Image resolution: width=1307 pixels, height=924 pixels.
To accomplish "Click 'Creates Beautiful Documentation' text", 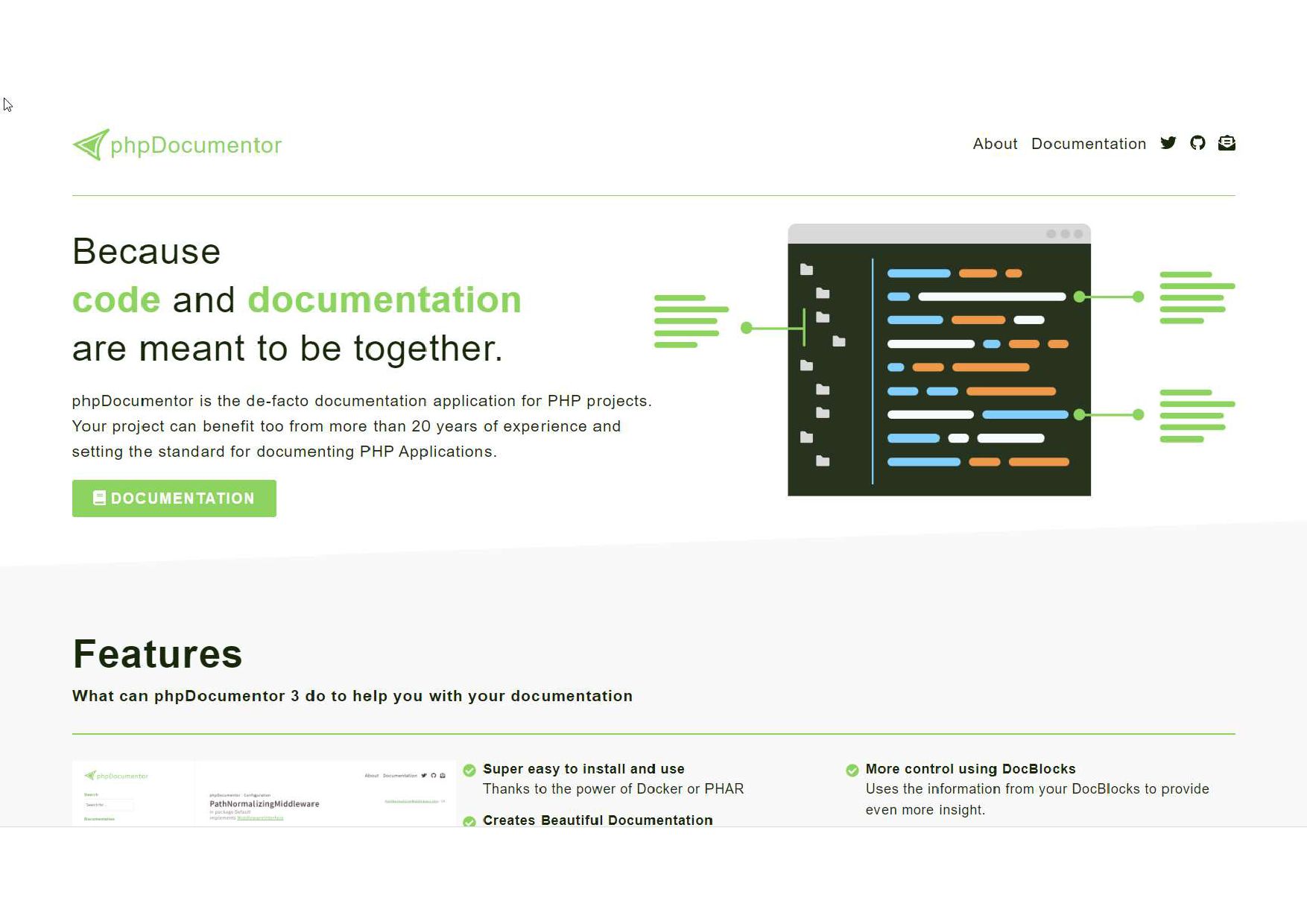I will [x=598, y=820].
